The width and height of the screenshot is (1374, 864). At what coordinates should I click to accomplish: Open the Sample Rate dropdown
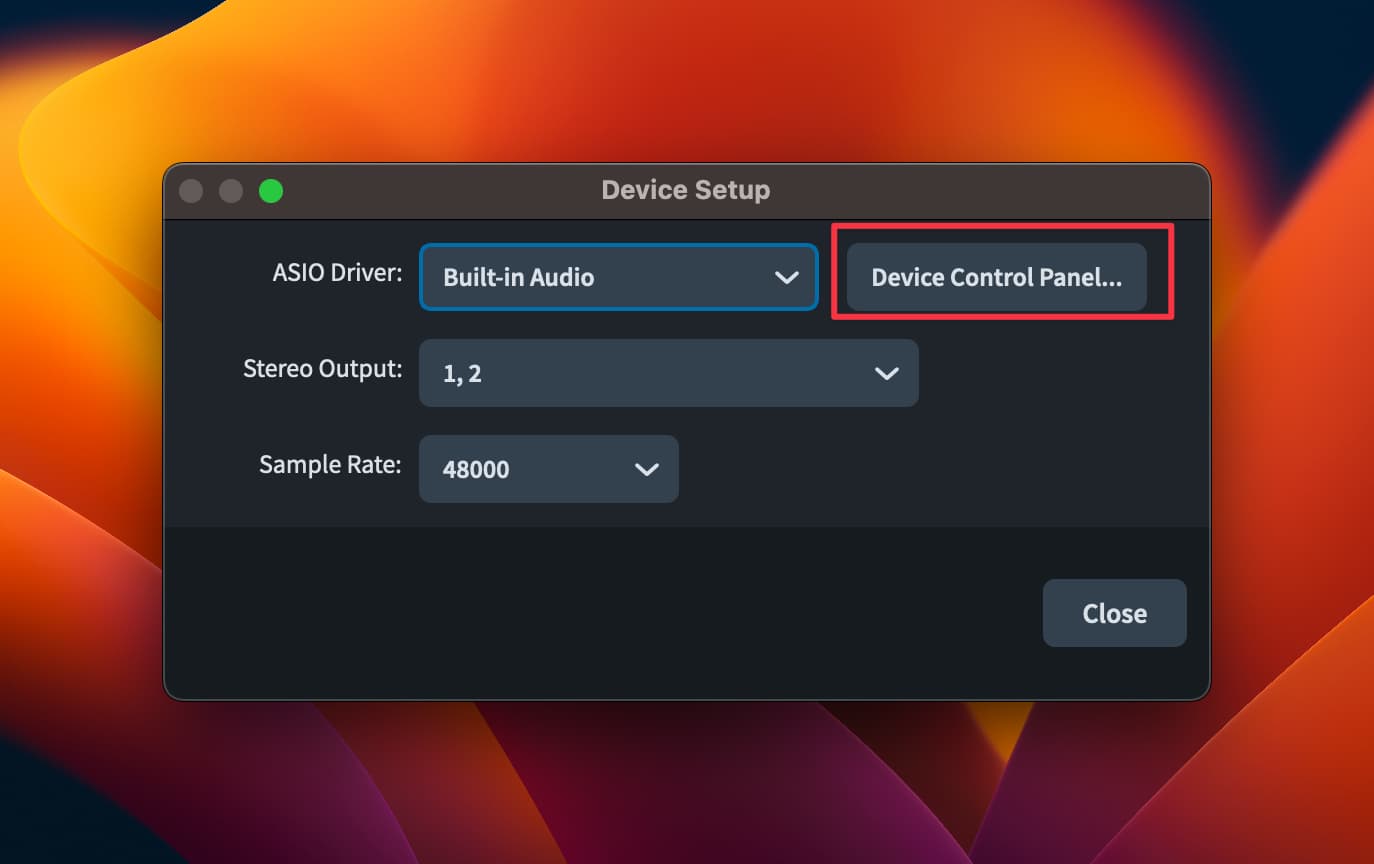pos(548,469)
